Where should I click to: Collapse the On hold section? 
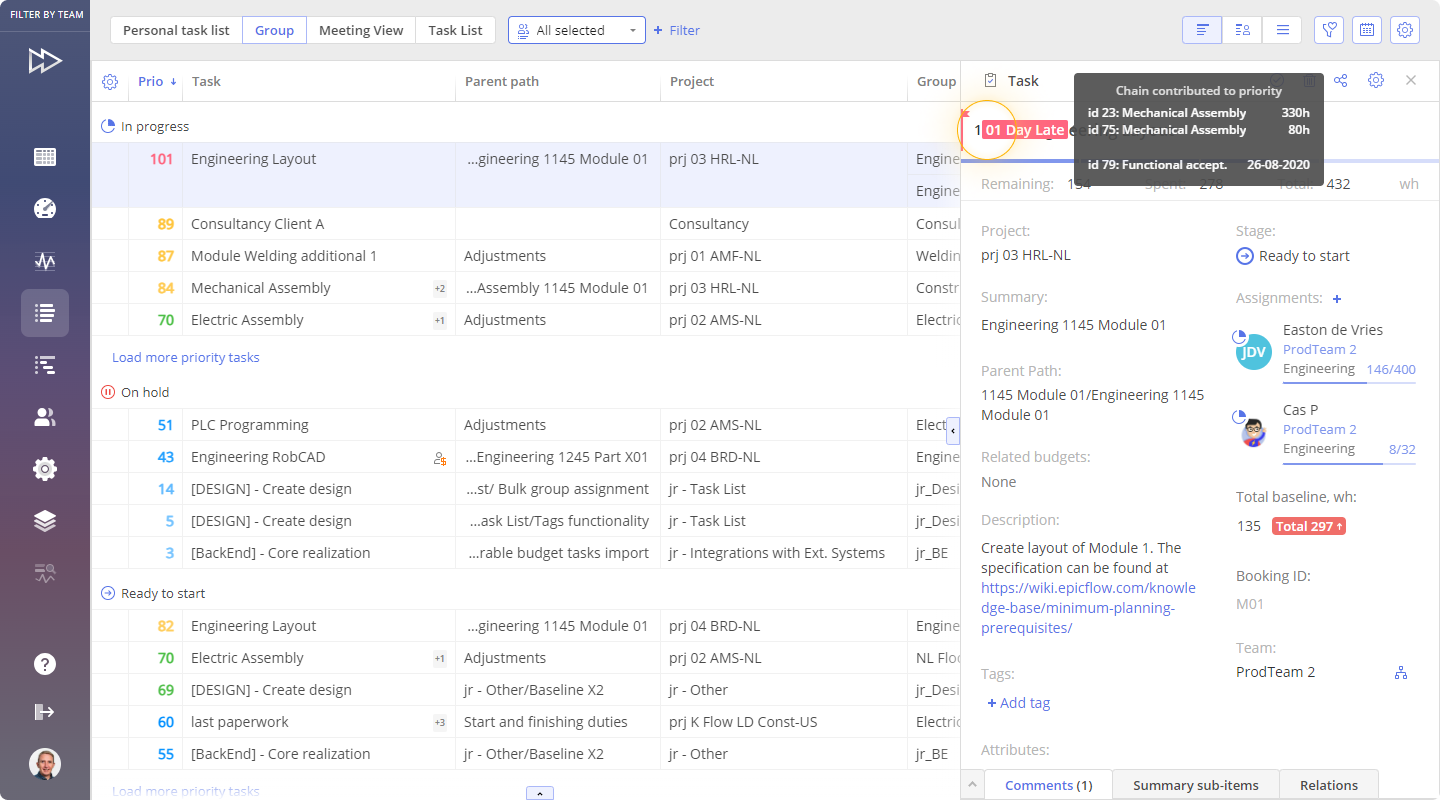click(x=109, y=393)
